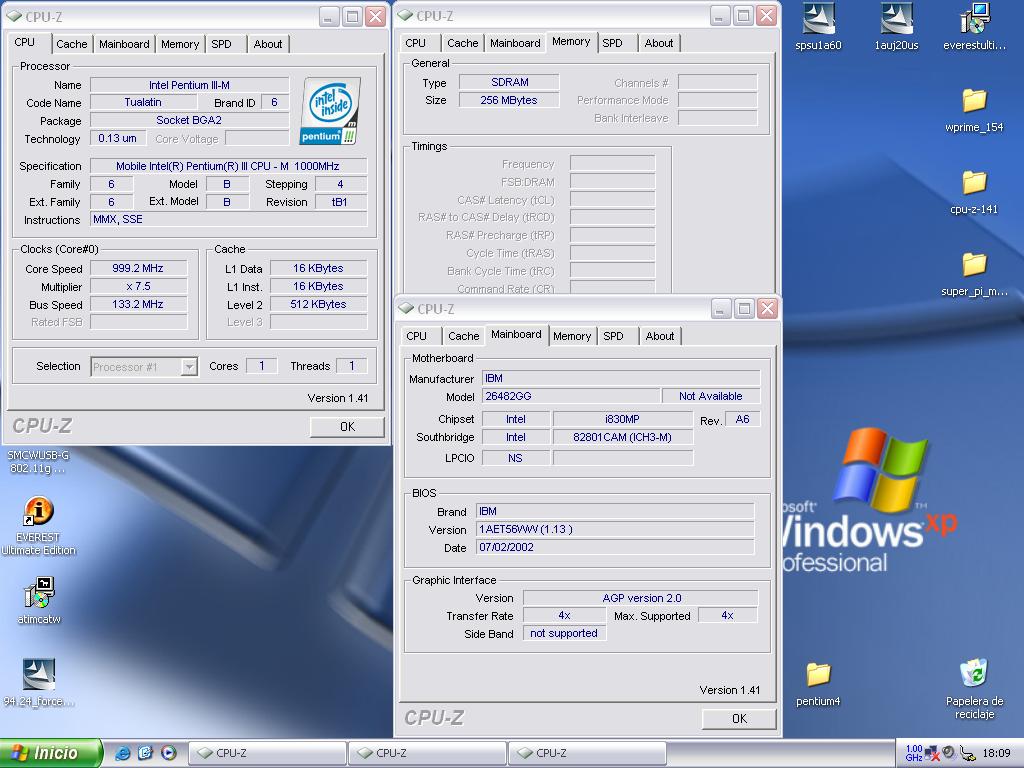Click the BIOS Version 1AET56WW value

(x=615, y=529)
